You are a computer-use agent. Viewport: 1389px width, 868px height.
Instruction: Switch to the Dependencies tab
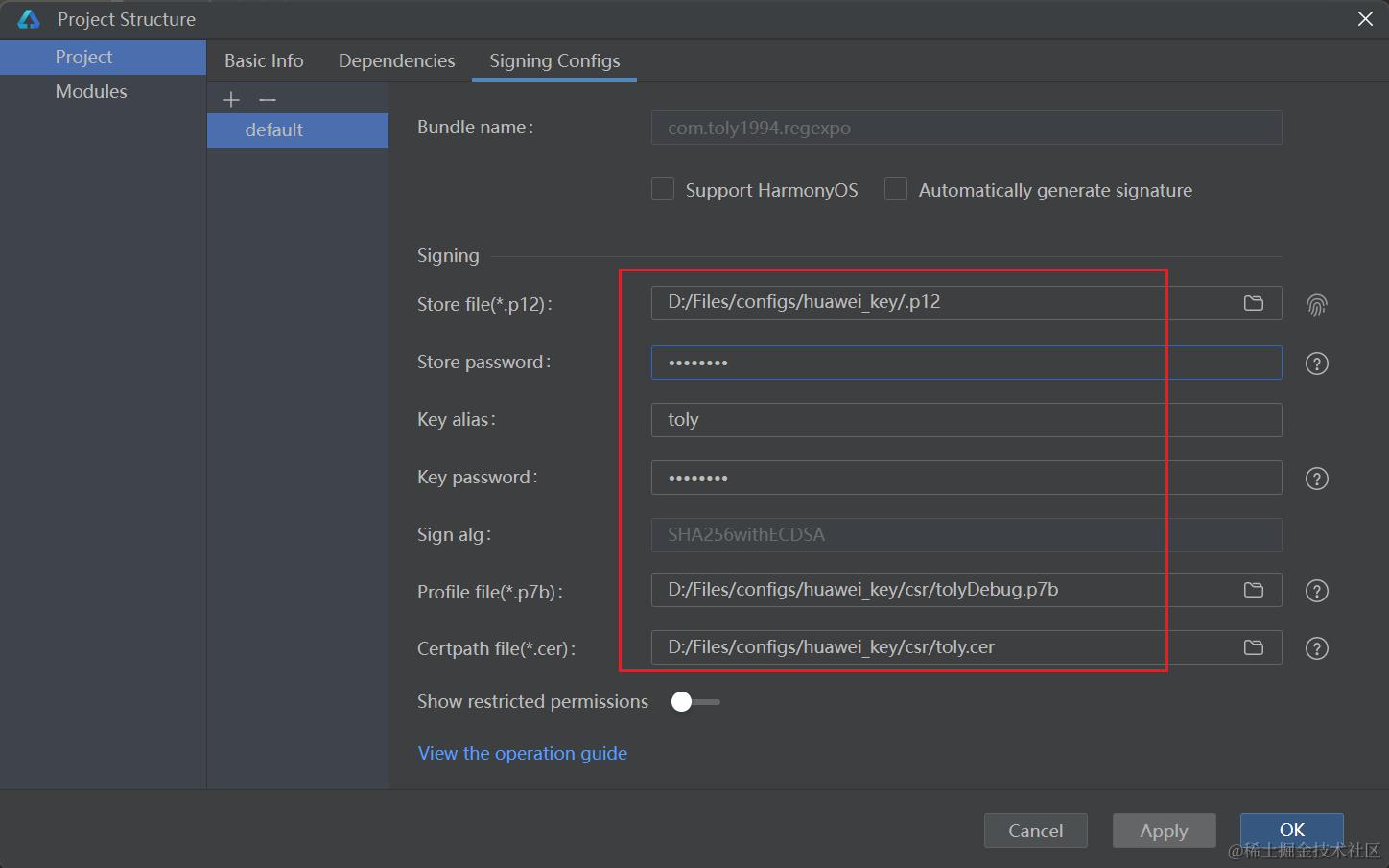(396, 60)
